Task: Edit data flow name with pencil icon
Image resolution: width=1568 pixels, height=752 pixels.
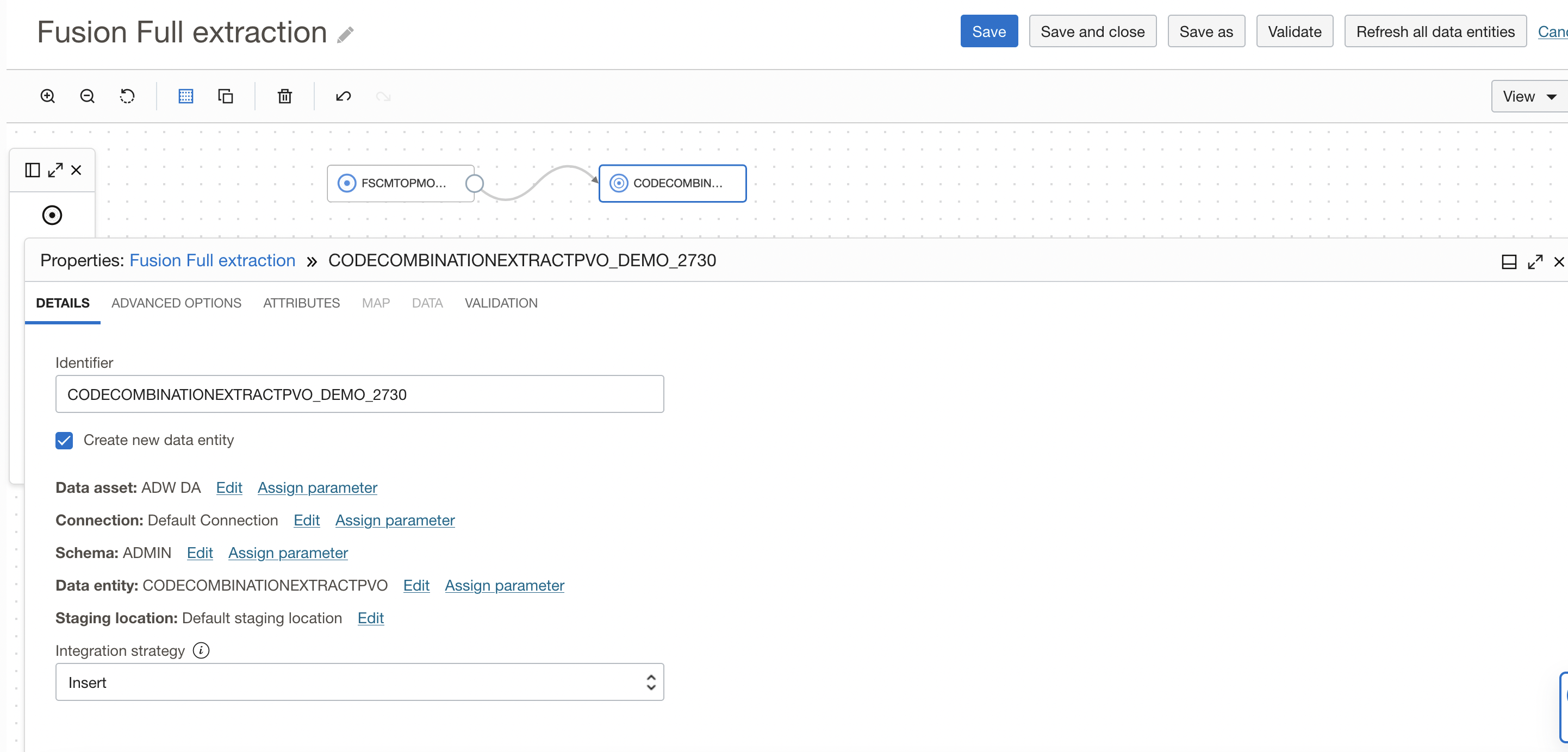Action: pyautogui.click(x=345, y=35)
